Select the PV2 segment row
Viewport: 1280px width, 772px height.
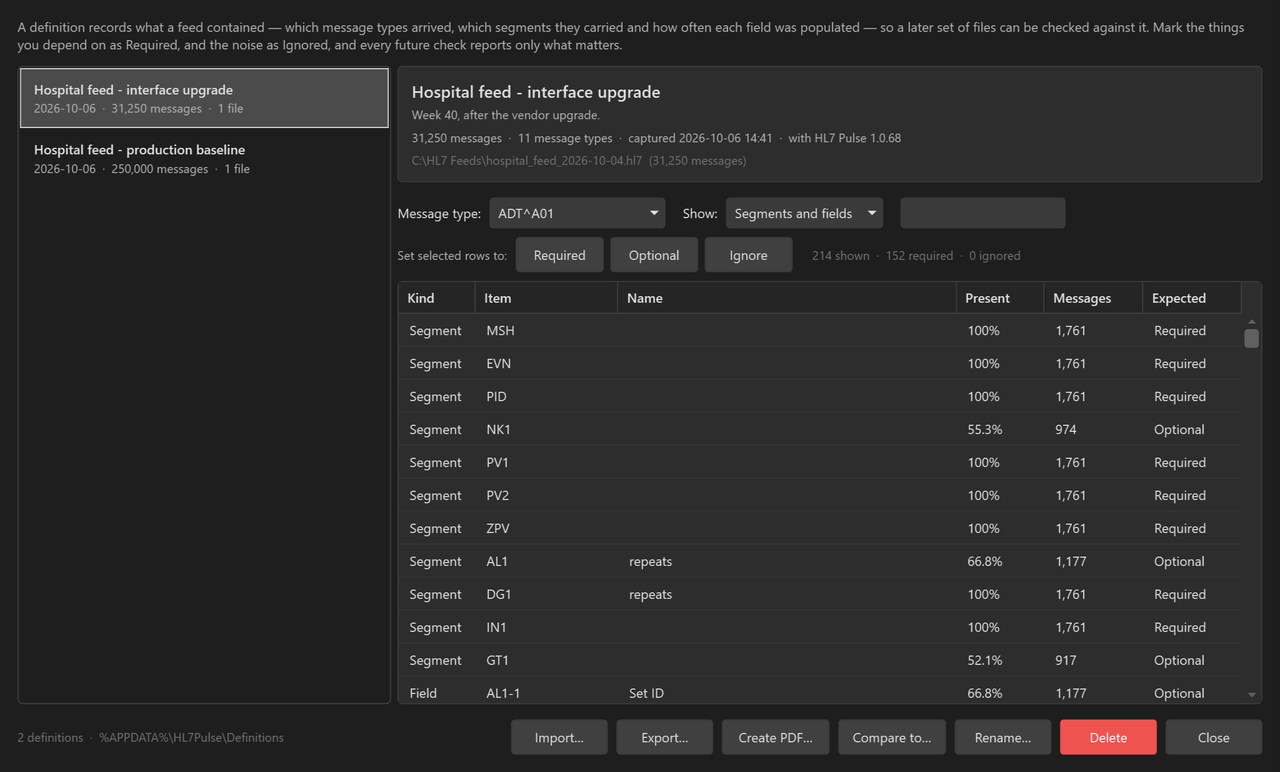(x=820, y=495)
